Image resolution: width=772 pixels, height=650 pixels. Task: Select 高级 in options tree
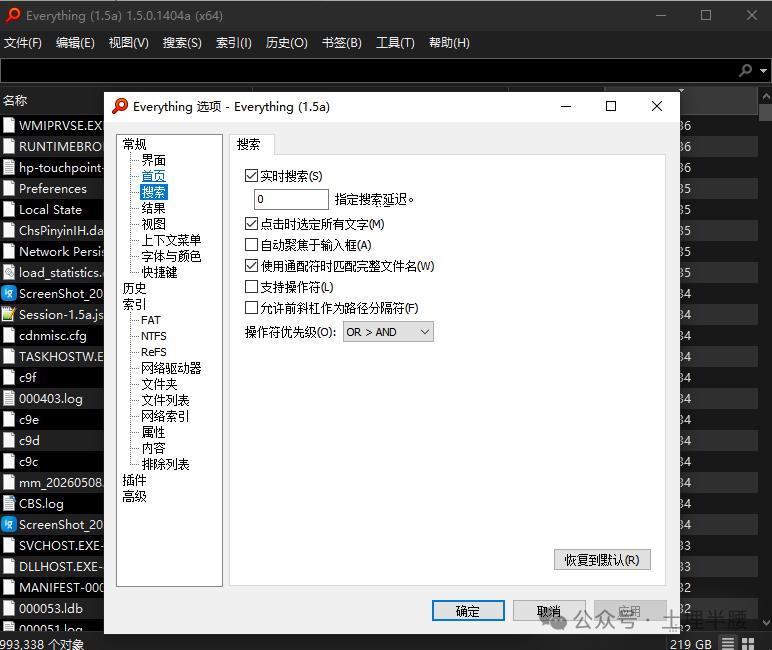(134, 496)
